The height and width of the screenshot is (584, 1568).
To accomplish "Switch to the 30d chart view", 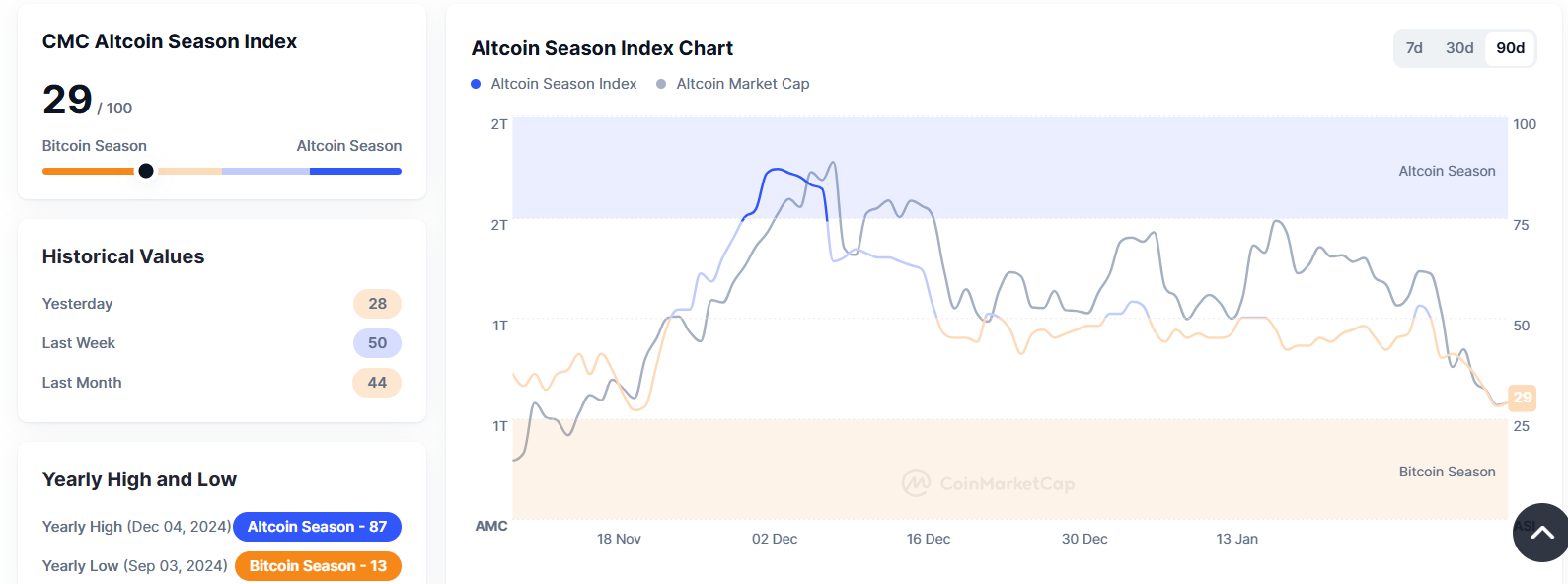I will point(1460,47).
